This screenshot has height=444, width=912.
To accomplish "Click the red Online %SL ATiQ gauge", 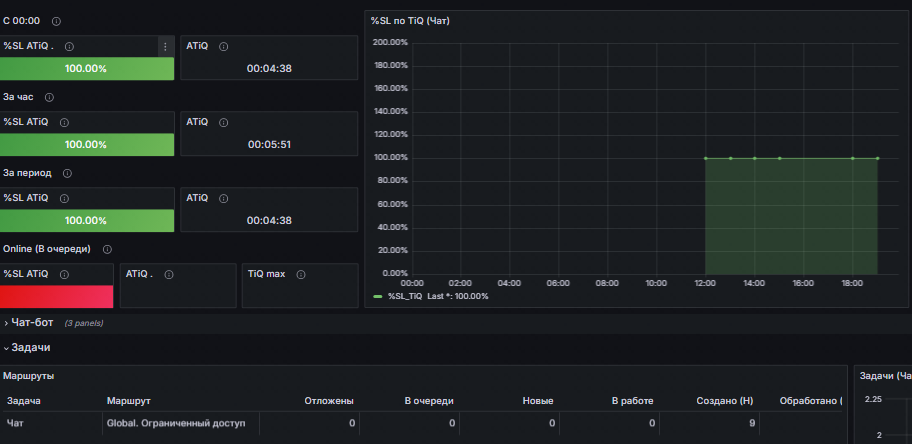I will click(56, 296).
